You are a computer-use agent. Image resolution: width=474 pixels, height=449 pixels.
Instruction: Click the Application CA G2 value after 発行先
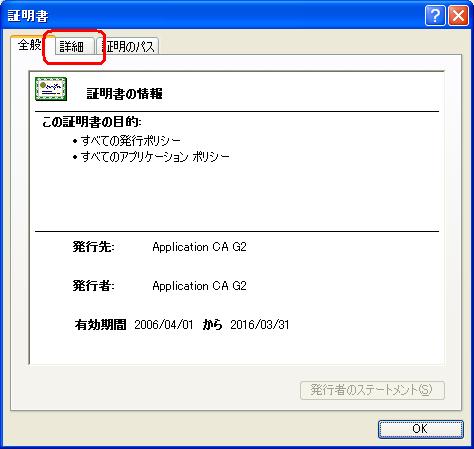point(199,247)
